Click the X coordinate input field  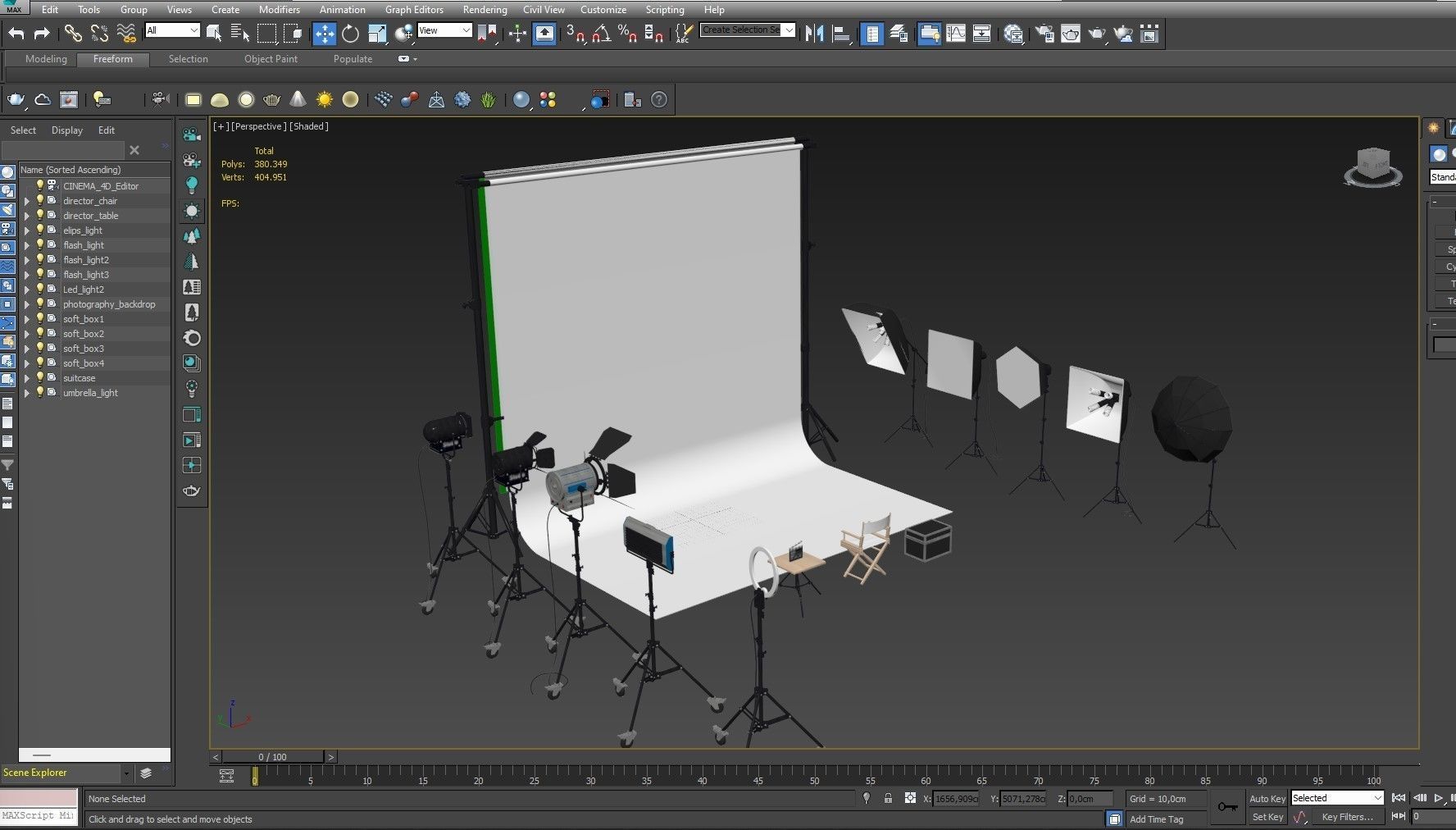point(955,799)
